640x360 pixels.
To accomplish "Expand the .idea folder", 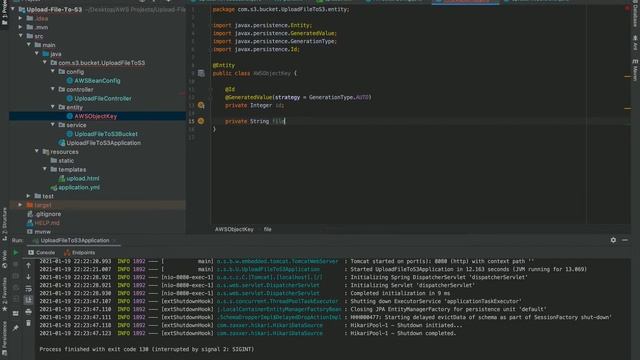I will pyautogui.click(x=20, y=18).
